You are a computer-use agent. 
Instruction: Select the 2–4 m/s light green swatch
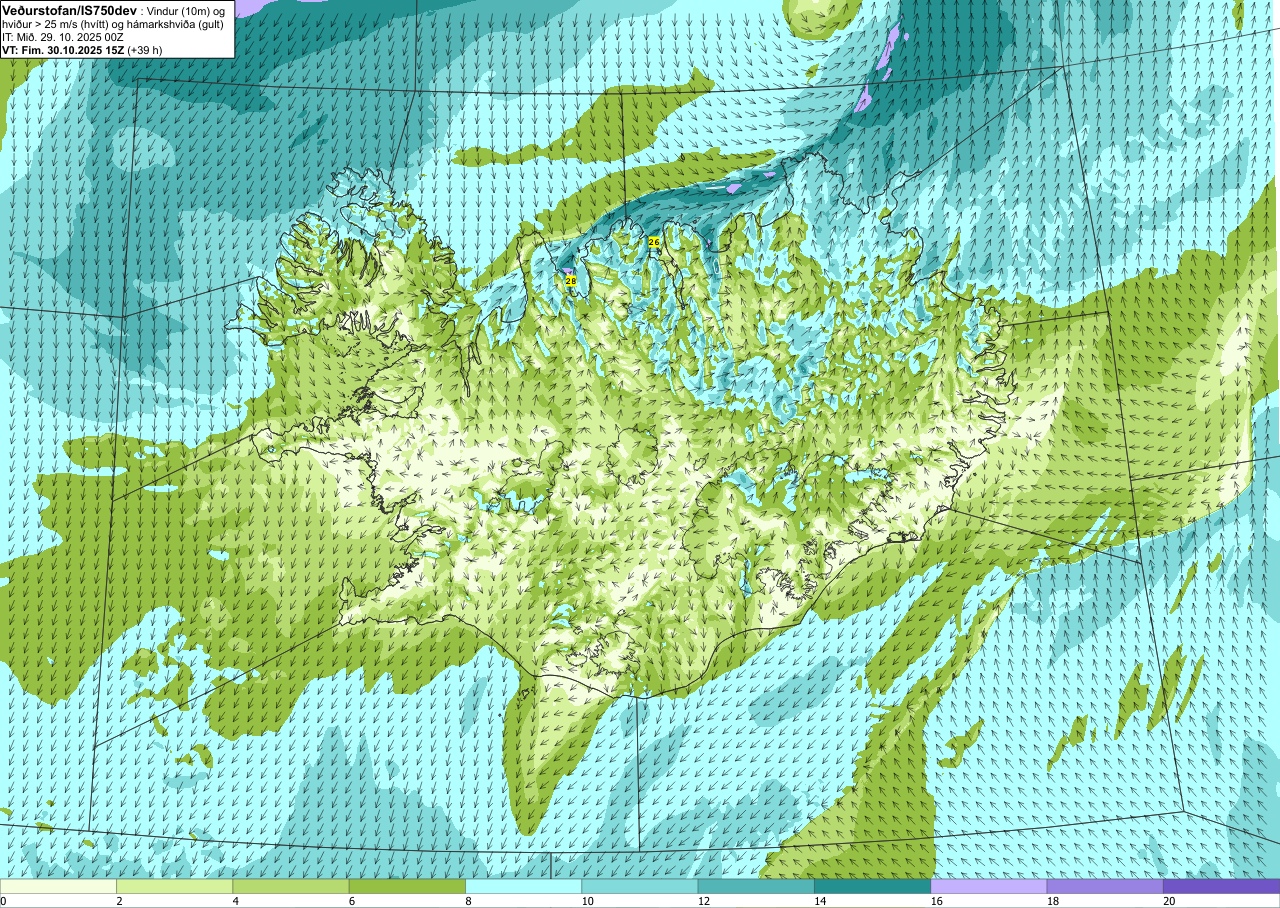[x=174, y=886]
